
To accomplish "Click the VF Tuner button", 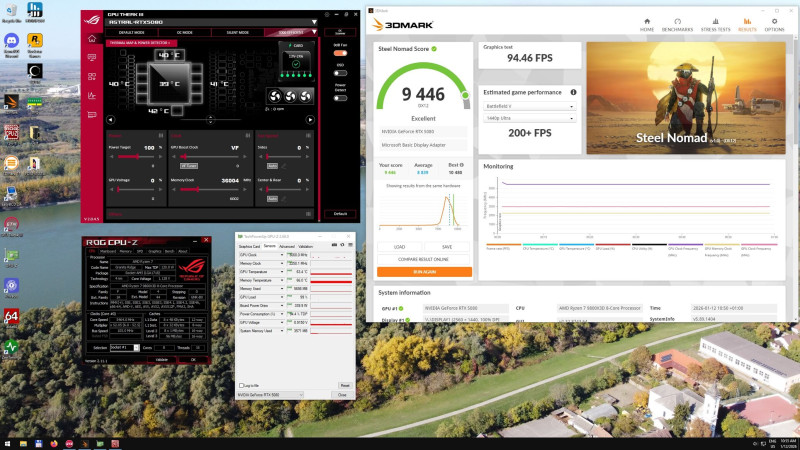I will [x=189, y=166].
